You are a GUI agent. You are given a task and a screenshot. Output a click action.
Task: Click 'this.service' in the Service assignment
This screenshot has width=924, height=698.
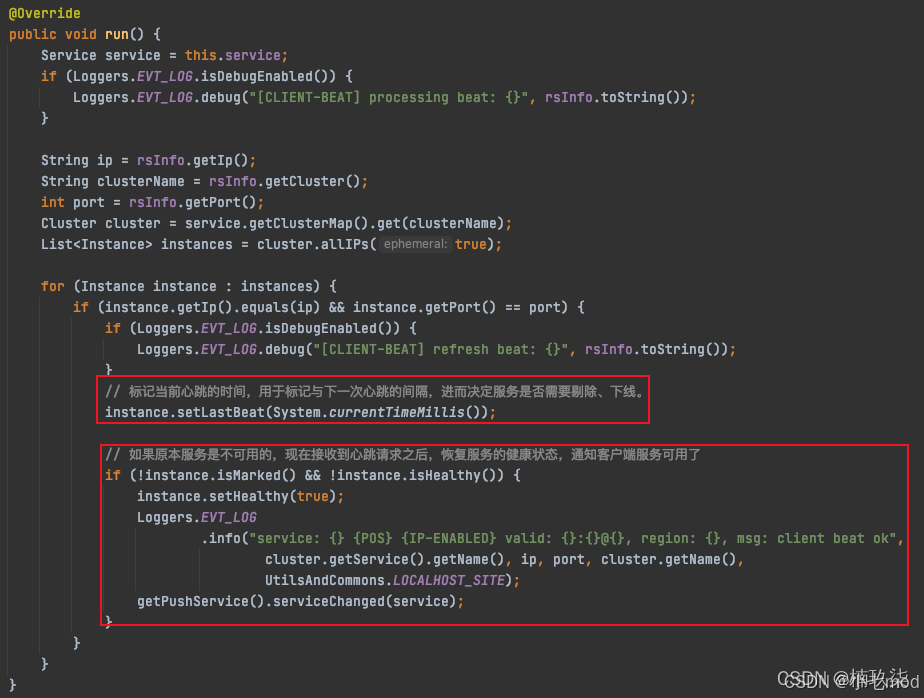pyautogui.click(x=233, y=55)
